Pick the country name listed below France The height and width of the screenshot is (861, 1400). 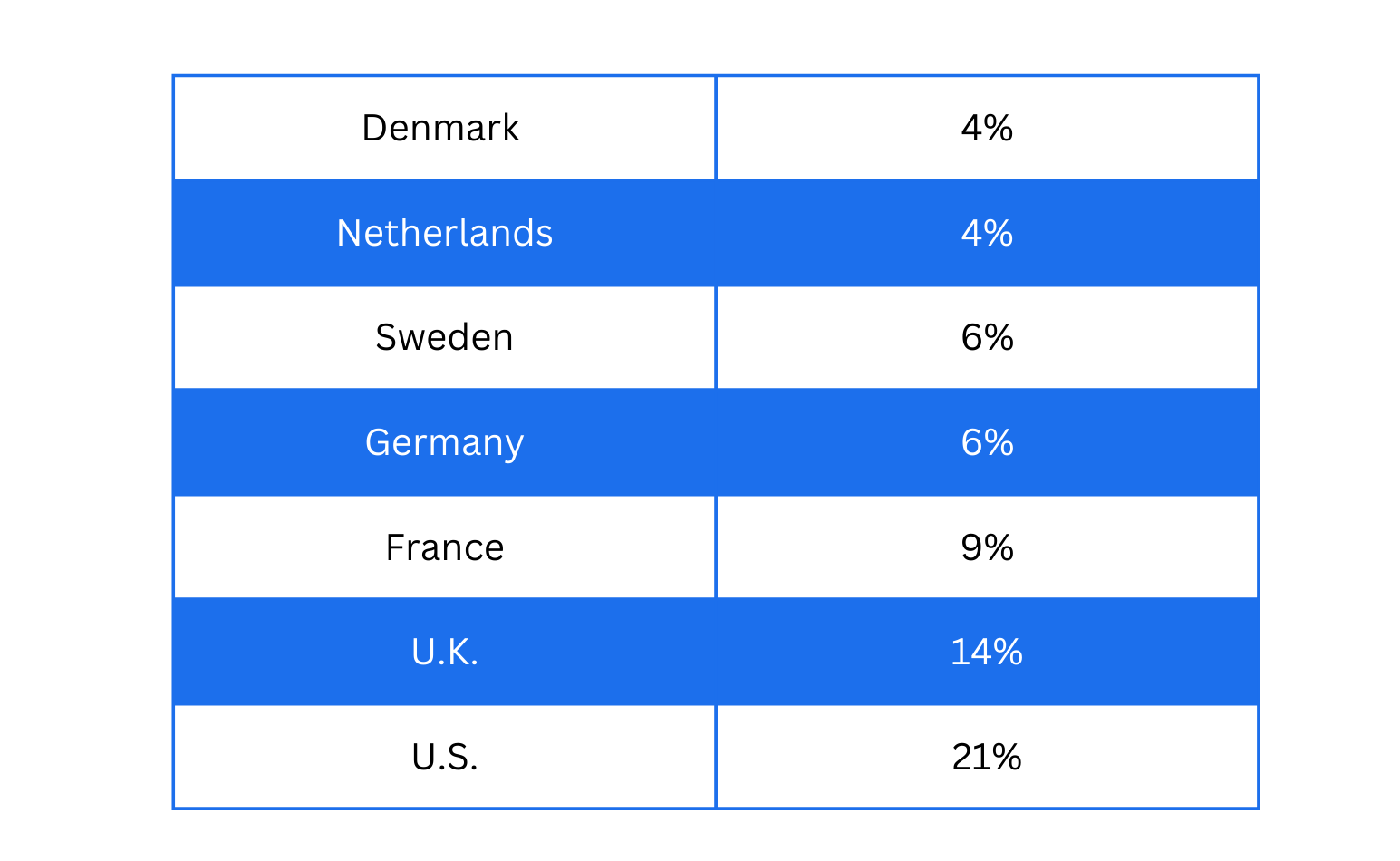pyautogui.click(x=444, y=652)
